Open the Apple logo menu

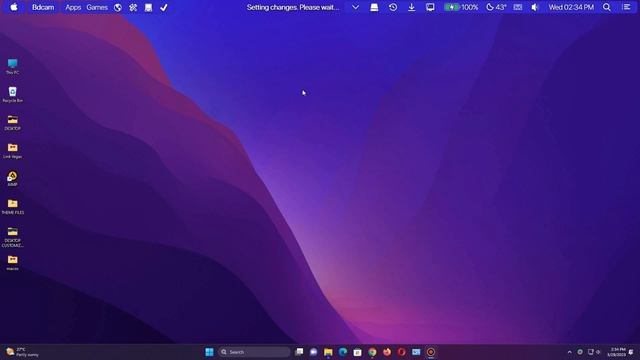click(14, 7)
